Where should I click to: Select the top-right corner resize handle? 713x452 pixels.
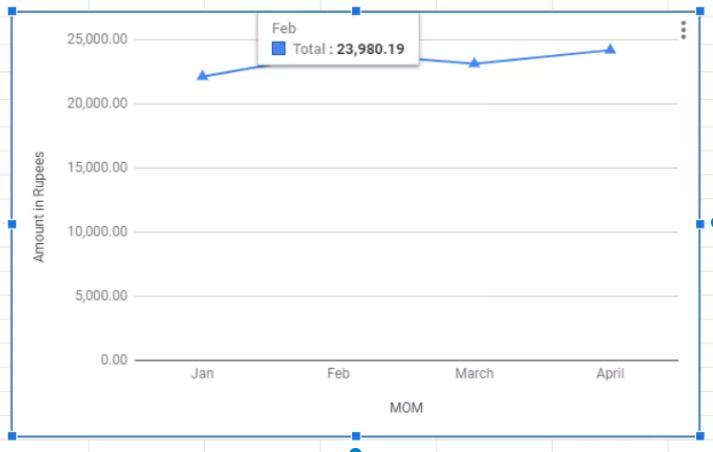tap(700, 11)
